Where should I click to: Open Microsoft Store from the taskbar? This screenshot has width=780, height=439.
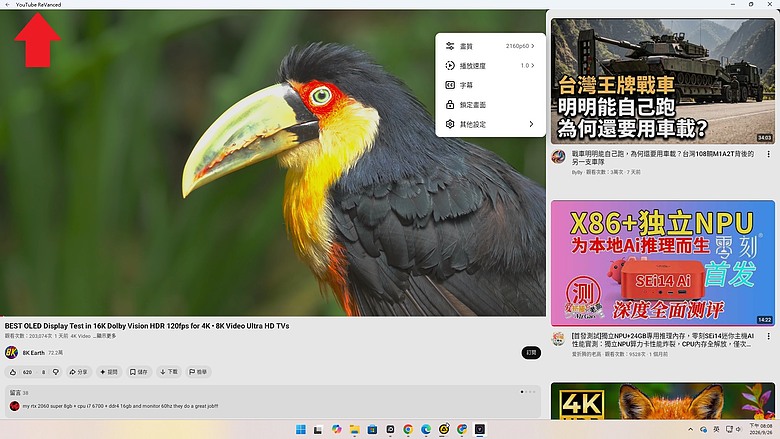tap(372, 430)
